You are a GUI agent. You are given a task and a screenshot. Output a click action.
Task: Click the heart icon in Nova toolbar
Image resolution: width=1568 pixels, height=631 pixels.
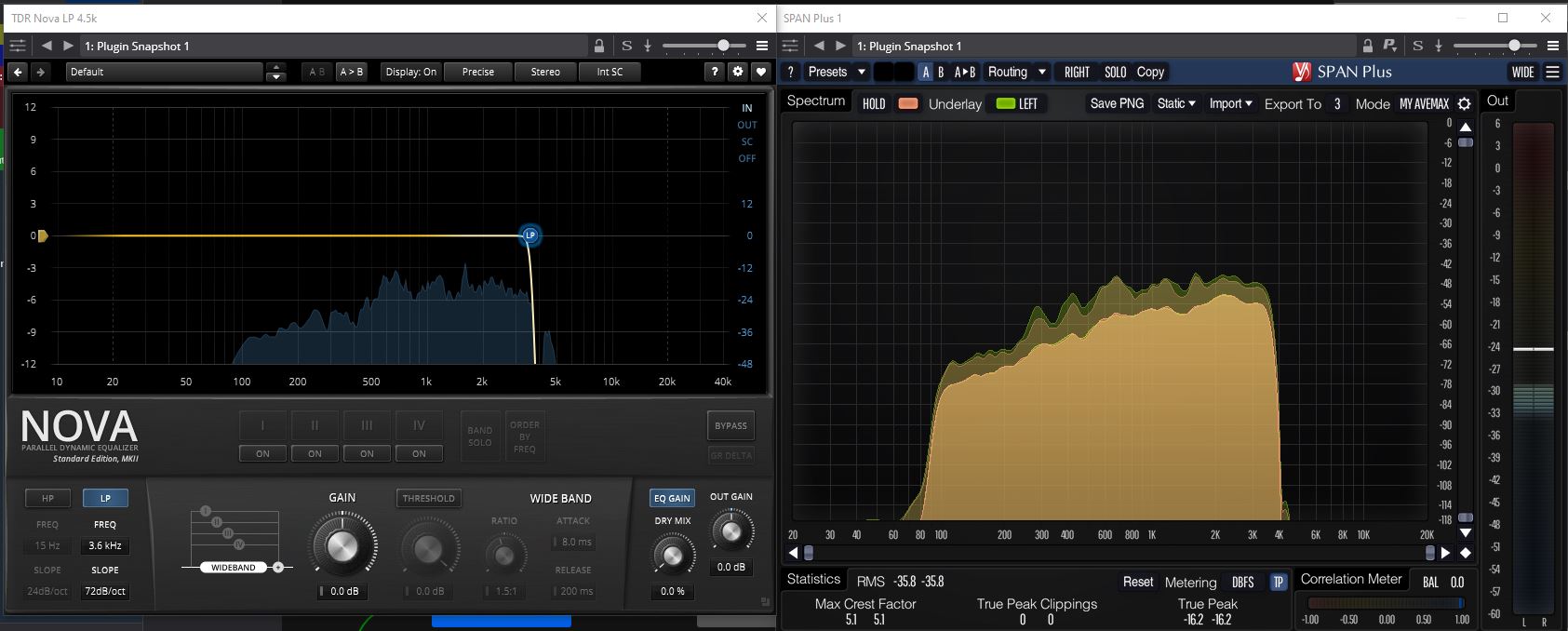pos(761,72)
